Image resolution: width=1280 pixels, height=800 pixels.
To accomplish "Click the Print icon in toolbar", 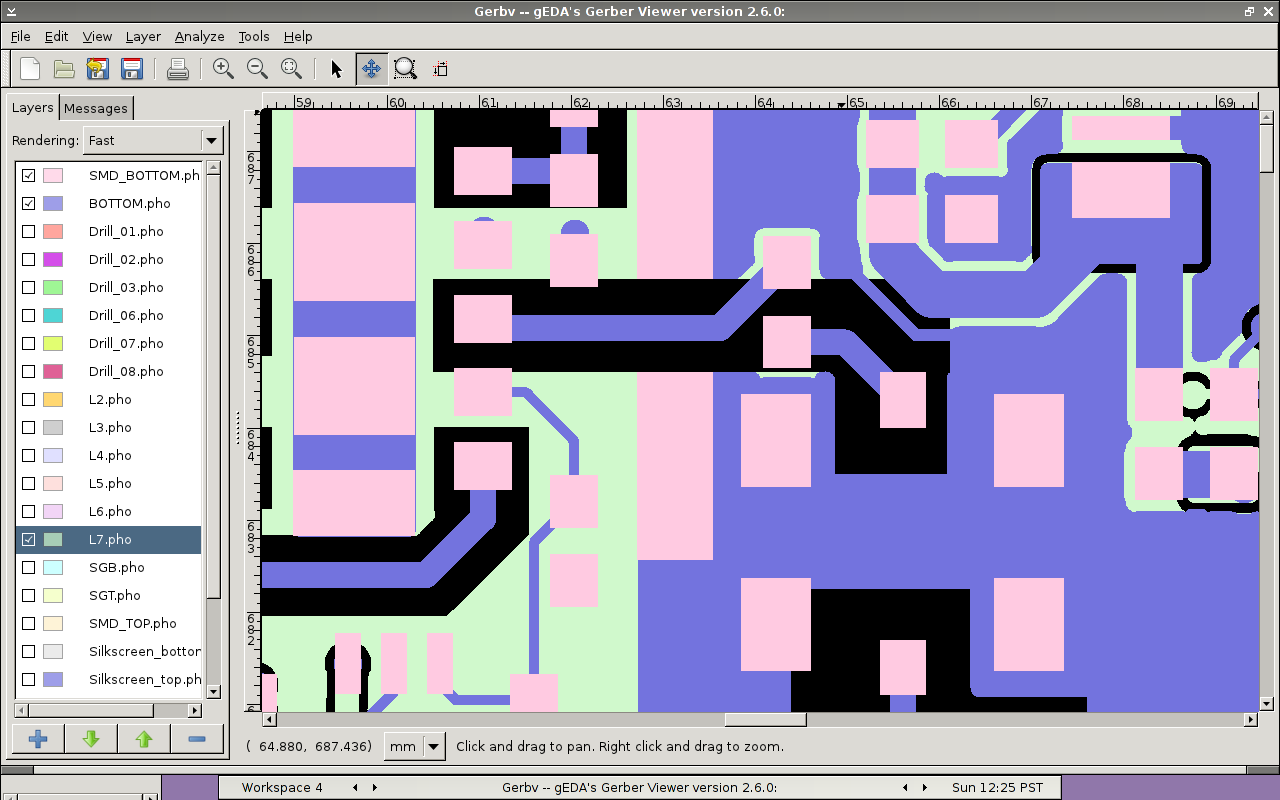I will 178,69.
